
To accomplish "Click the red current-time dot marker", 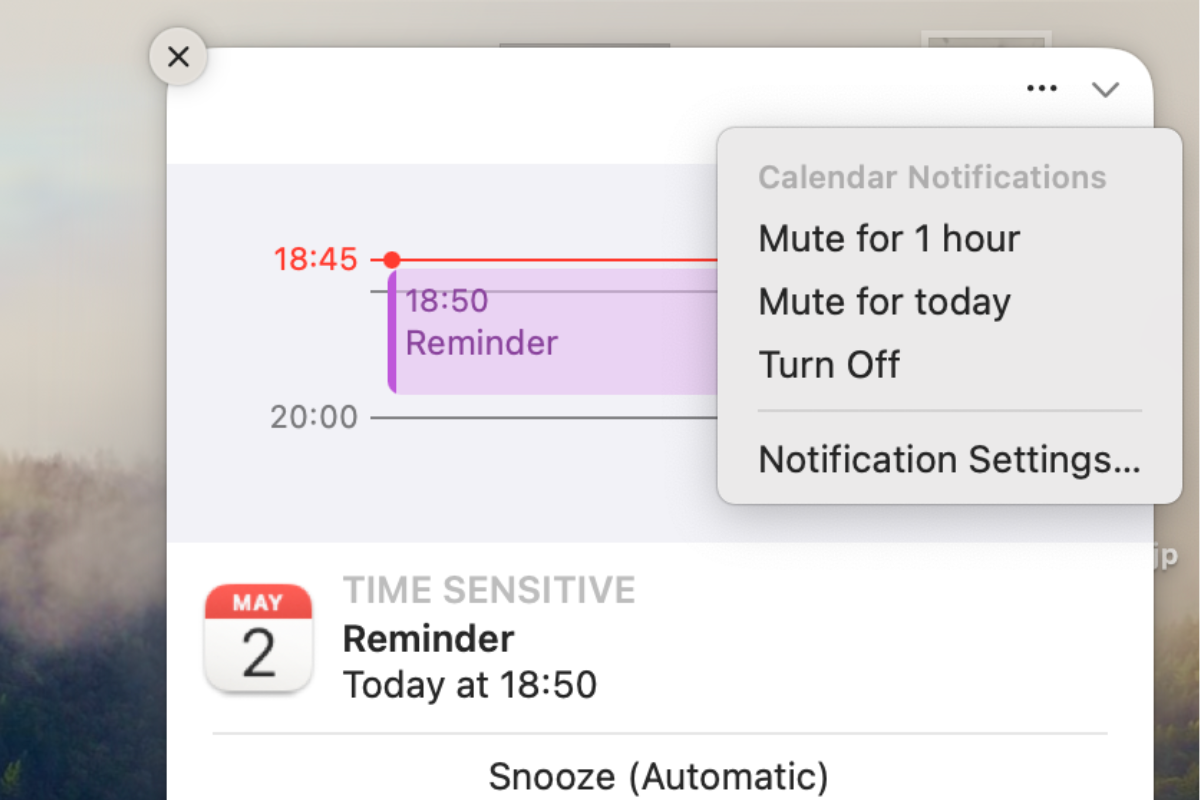I will point(392,260).
